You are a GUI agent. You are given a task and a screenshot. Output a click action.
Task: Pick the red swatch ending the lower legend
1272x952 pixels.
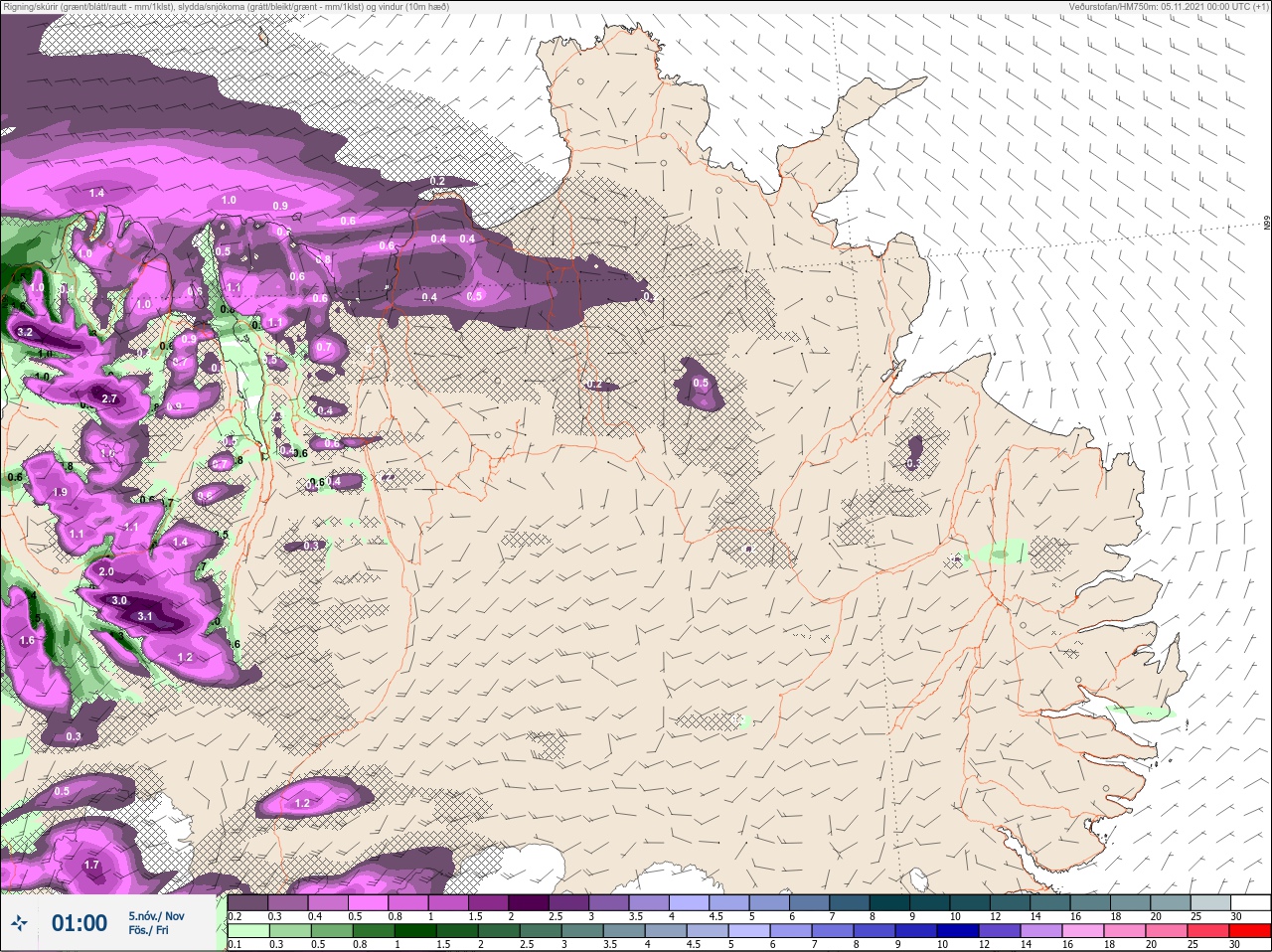[1250, 930]
